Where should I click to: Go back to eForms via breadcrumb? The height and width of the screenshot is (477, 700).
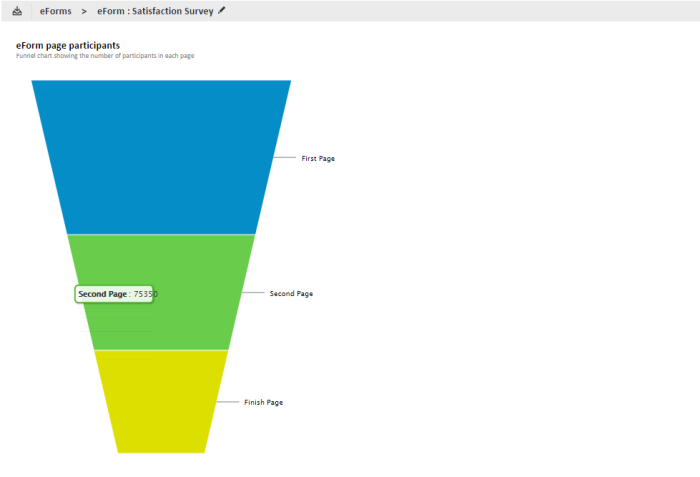coord(55,11)
